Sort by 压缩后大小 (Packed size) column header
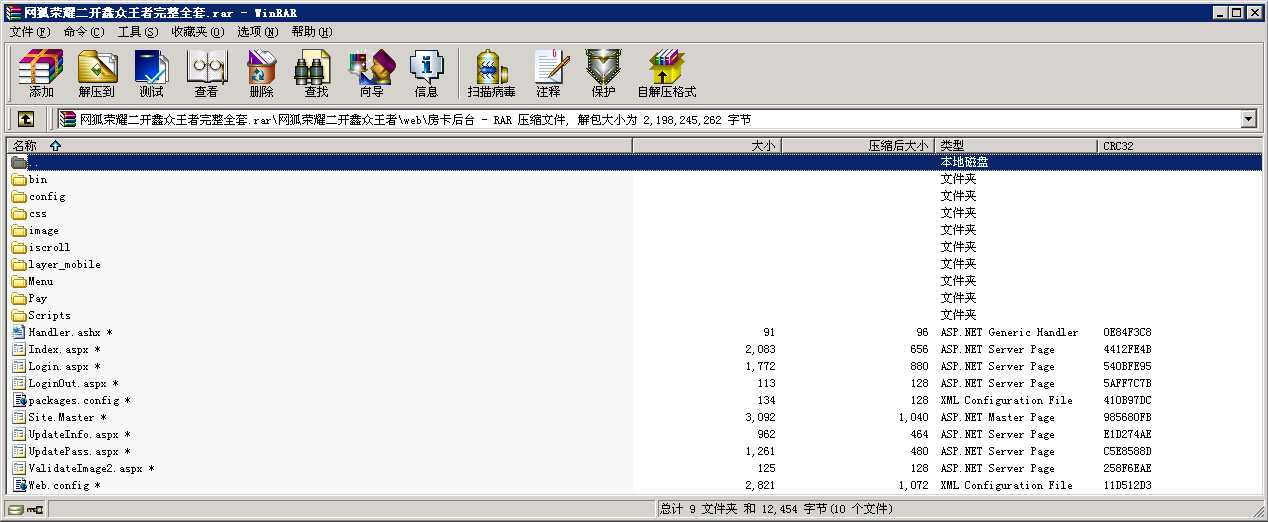Image resolution: width=1268 pixels, height=522 pixels. [858, 146]
